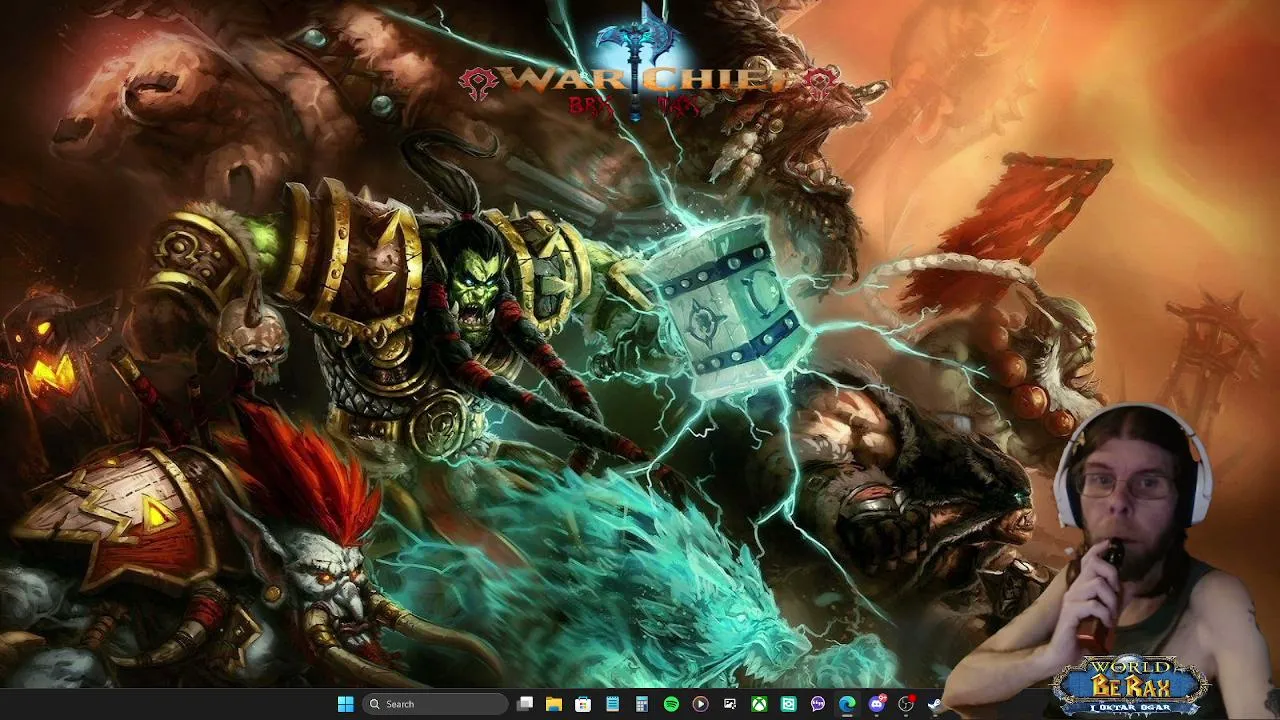
Task: Open Steam from the taskbar
Action: (935, 704)
